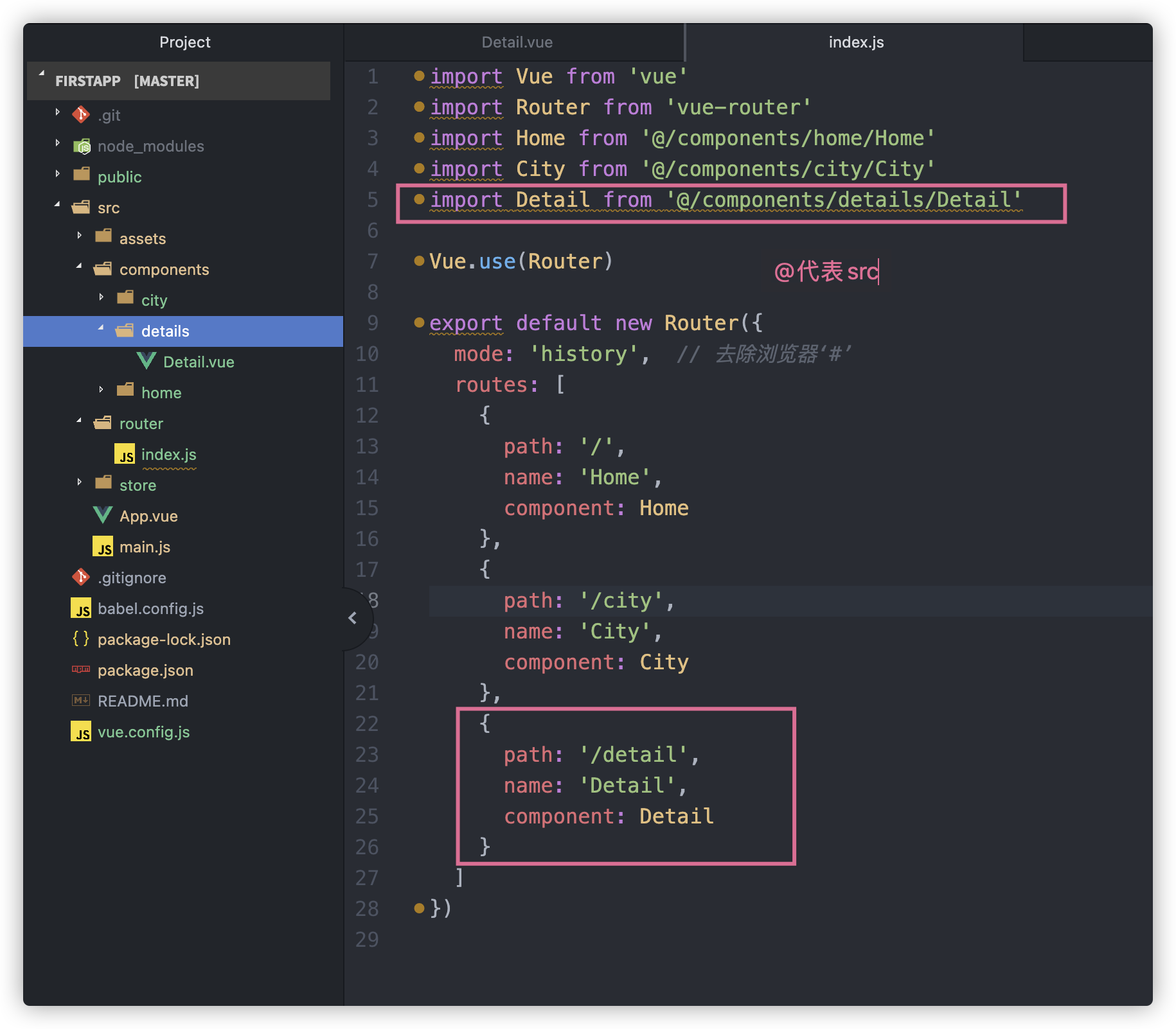Expand the store folder arrow
The image size is (1176, 1029).
(80, 482)
